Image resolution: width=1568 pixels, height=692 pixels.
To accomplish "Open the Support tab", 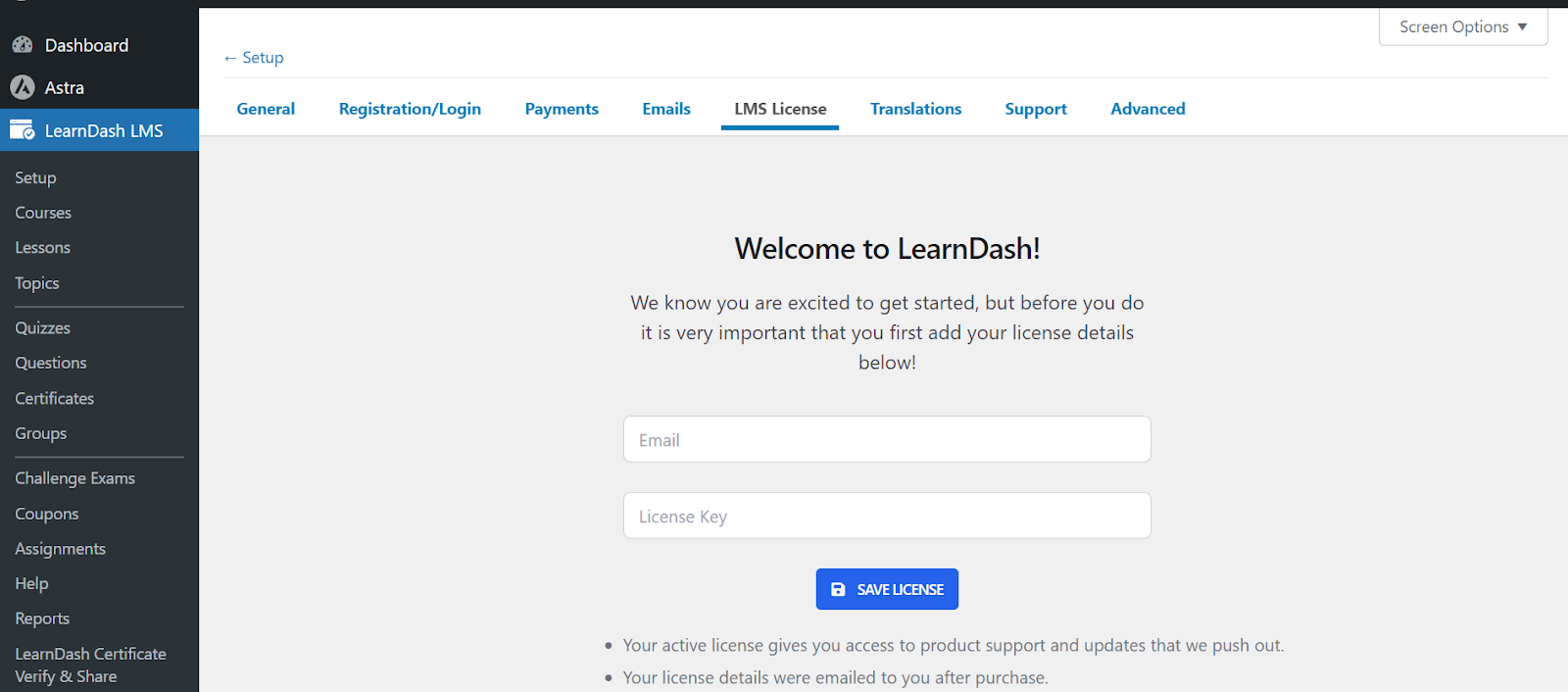I will point(1036,109).
